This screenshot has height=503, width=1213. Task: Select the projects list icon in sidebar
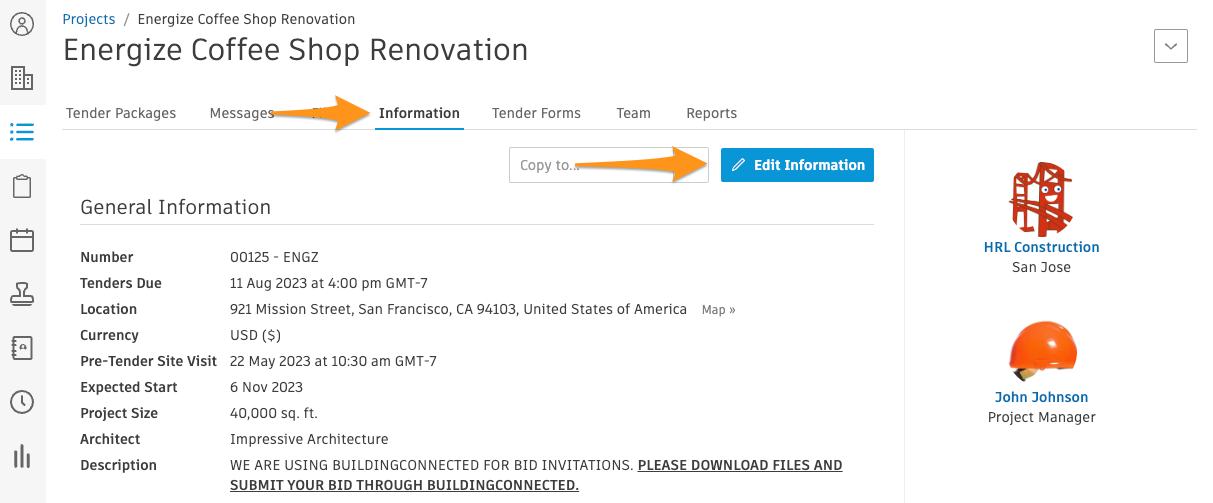22,132
